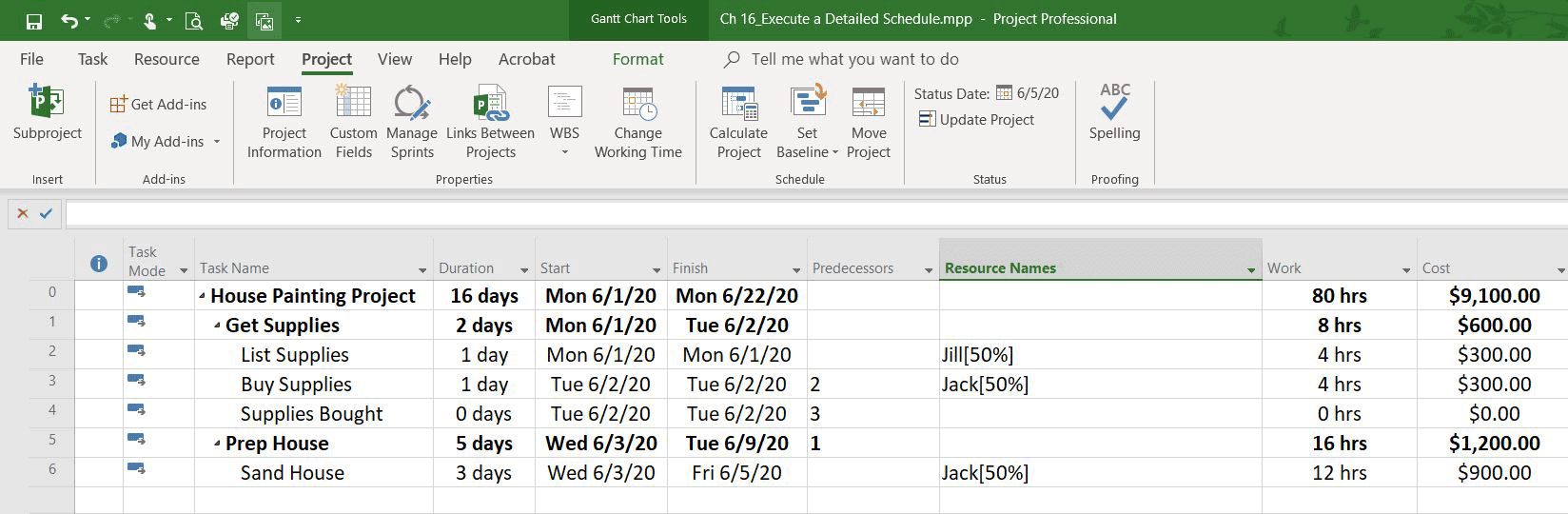Click the Update Project button
This screenshot has width=1568, height=514.
[976, 119]
